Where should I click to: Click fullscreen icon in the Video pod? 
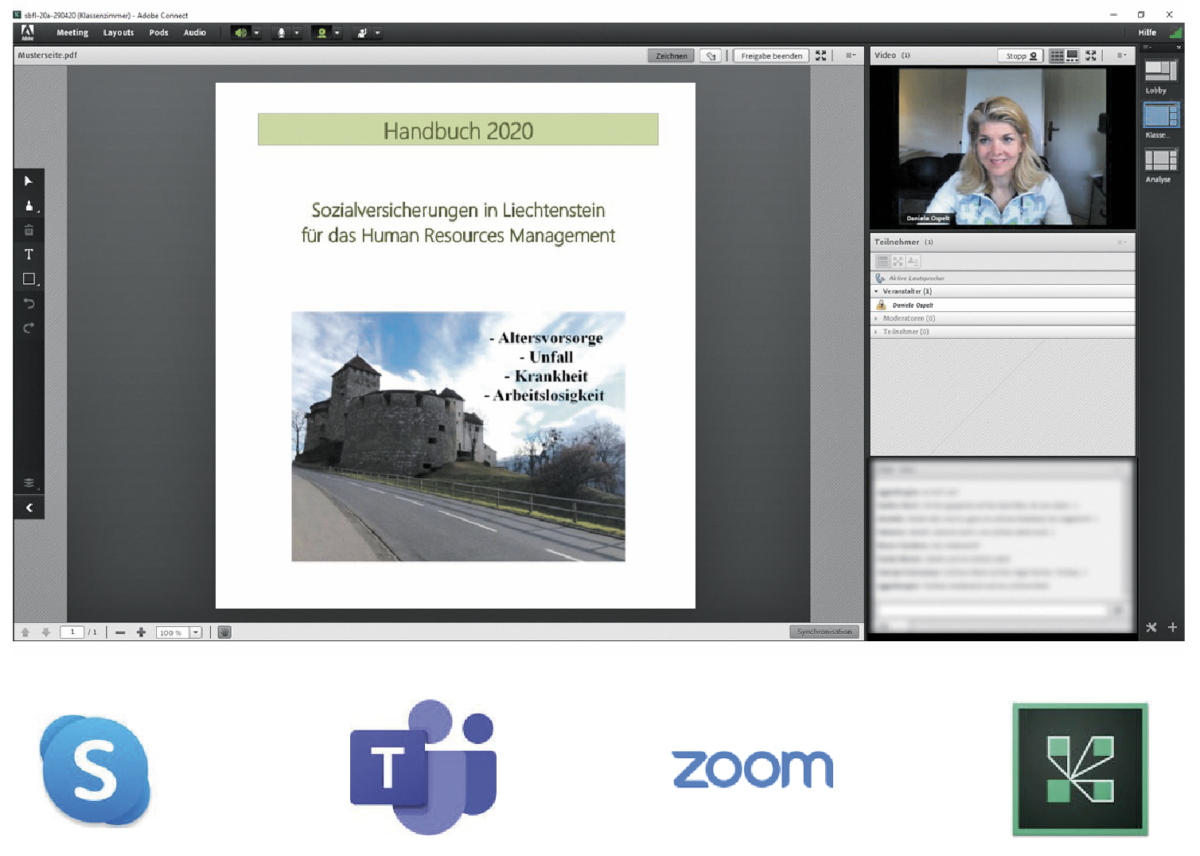coord(1091,56)
